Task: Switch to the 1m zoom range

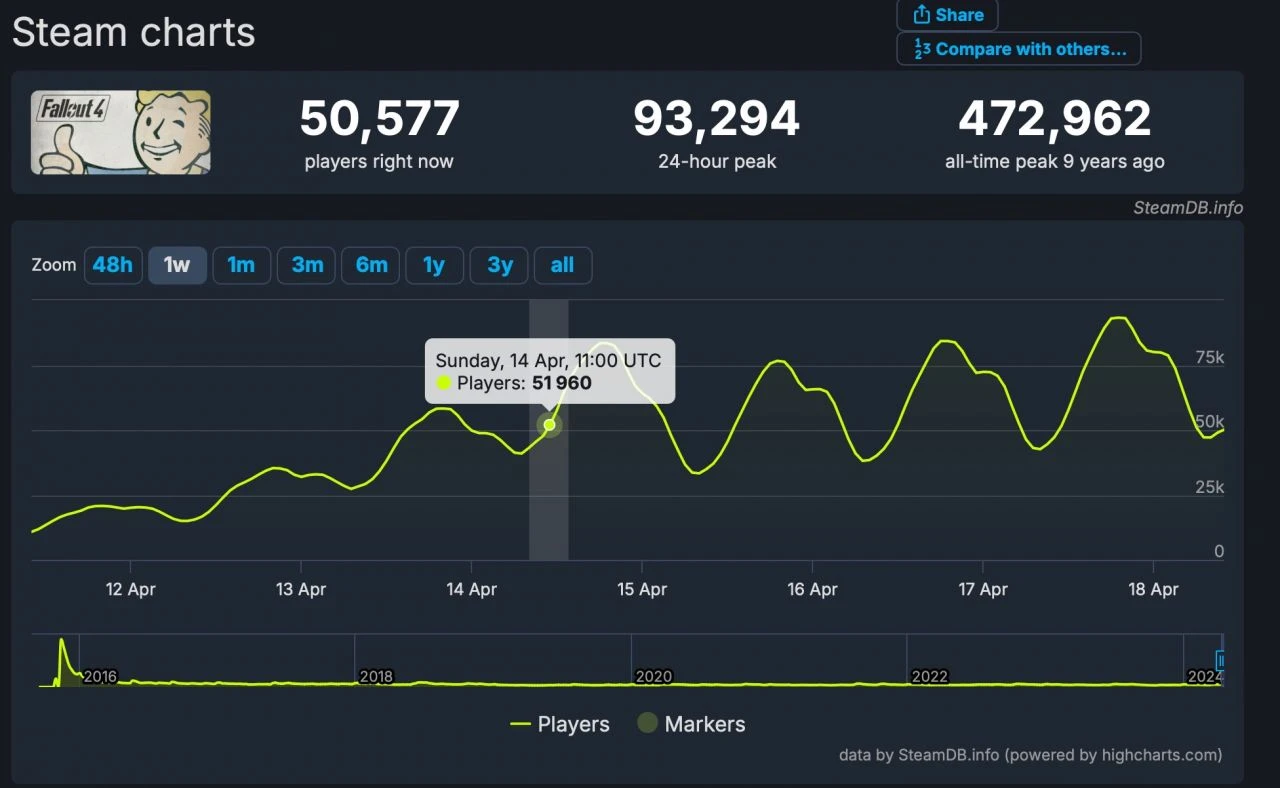Action: pyautogui.click(x=242, y=265)
